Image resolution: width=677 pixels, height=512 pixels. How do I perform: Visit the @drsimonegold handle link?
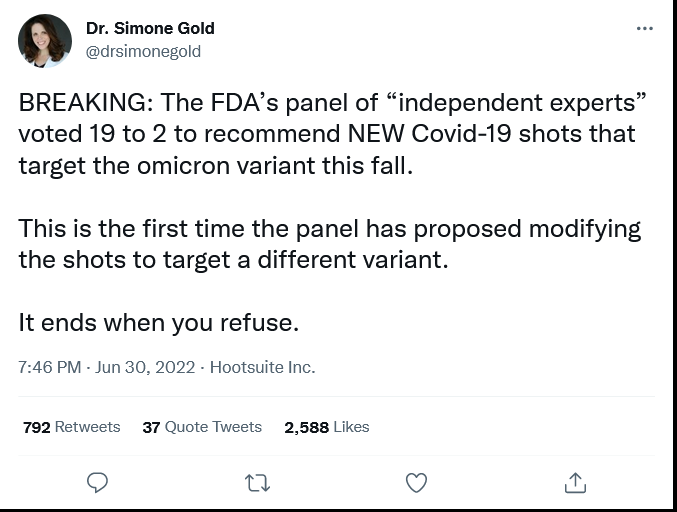[143, 51]
